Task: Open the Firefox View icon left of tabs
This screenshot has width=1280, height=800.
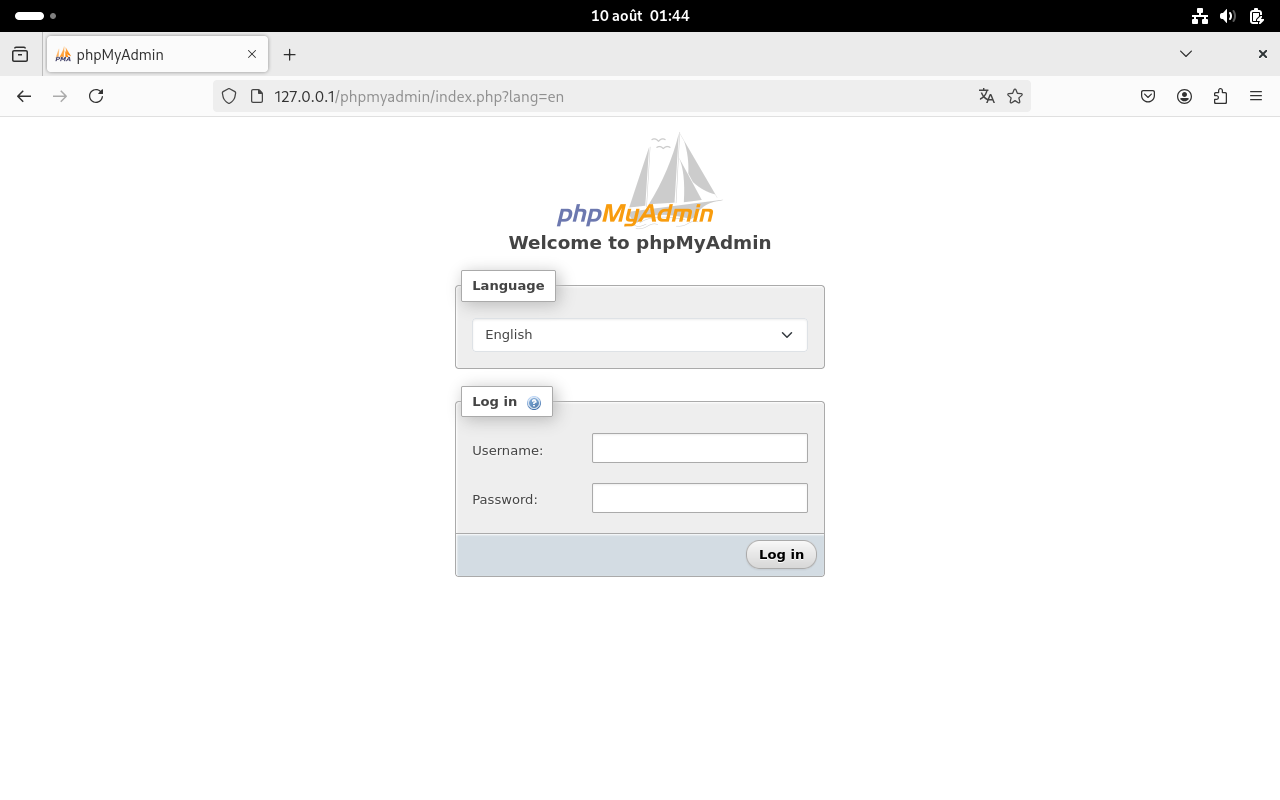Action: click(x=20, y=54)
